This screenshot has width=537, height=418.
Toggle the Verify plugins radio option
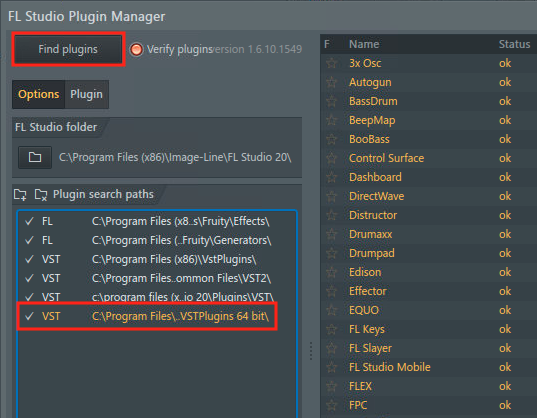tap(136, 49)
